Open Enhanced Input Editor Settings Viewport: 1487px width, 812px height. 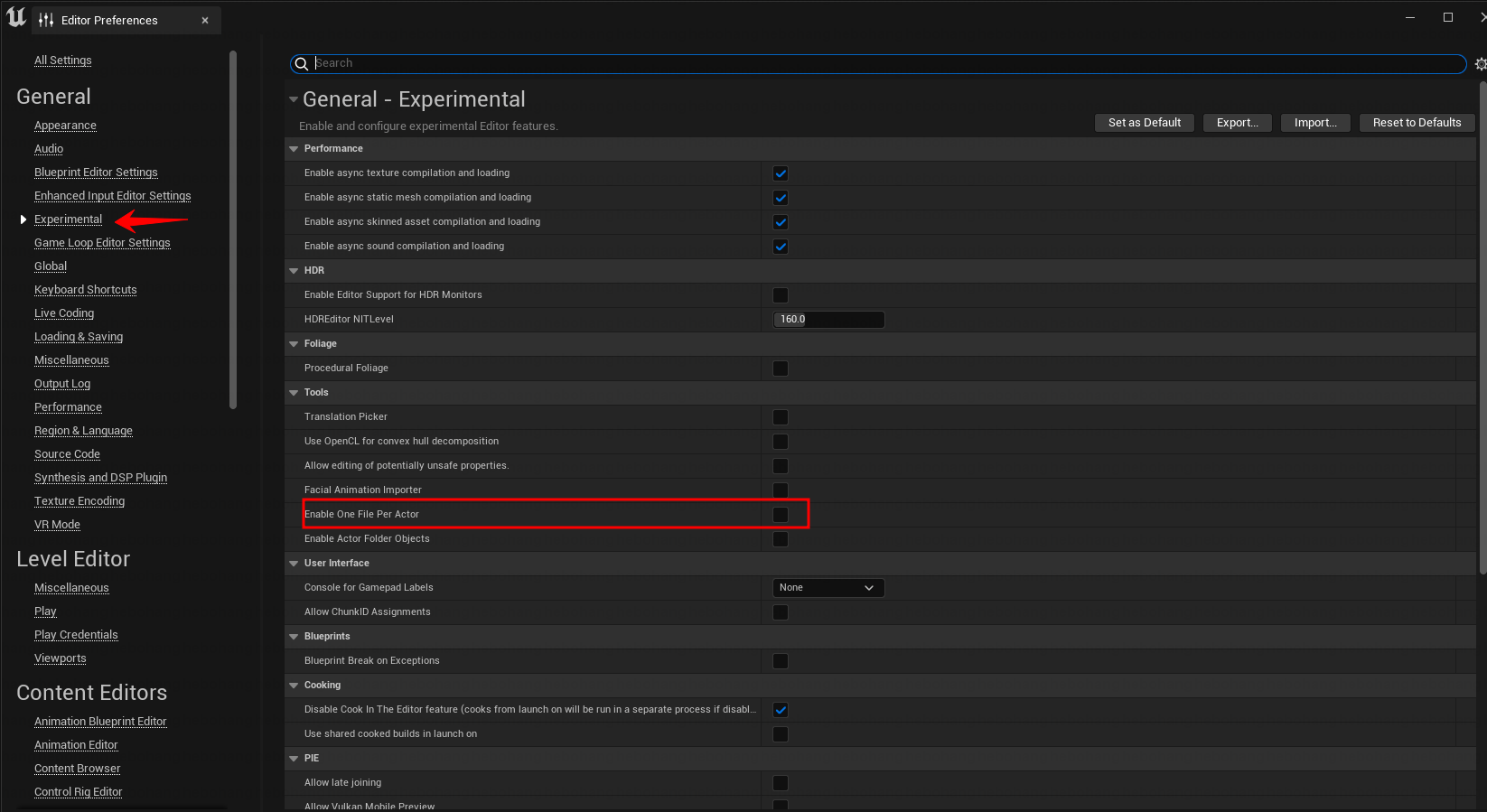tap(113, 196)
